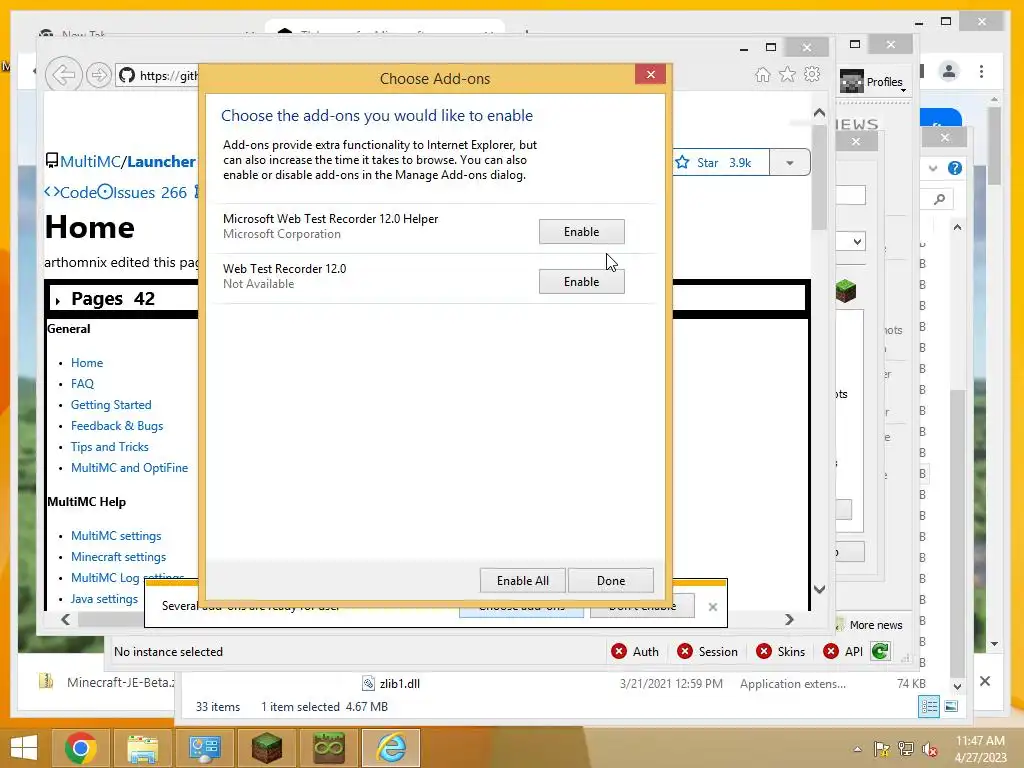The width and height of the screenshot is (1024, 768).
Task: Open the MultiMC settings page
Action: coord(116,536)
